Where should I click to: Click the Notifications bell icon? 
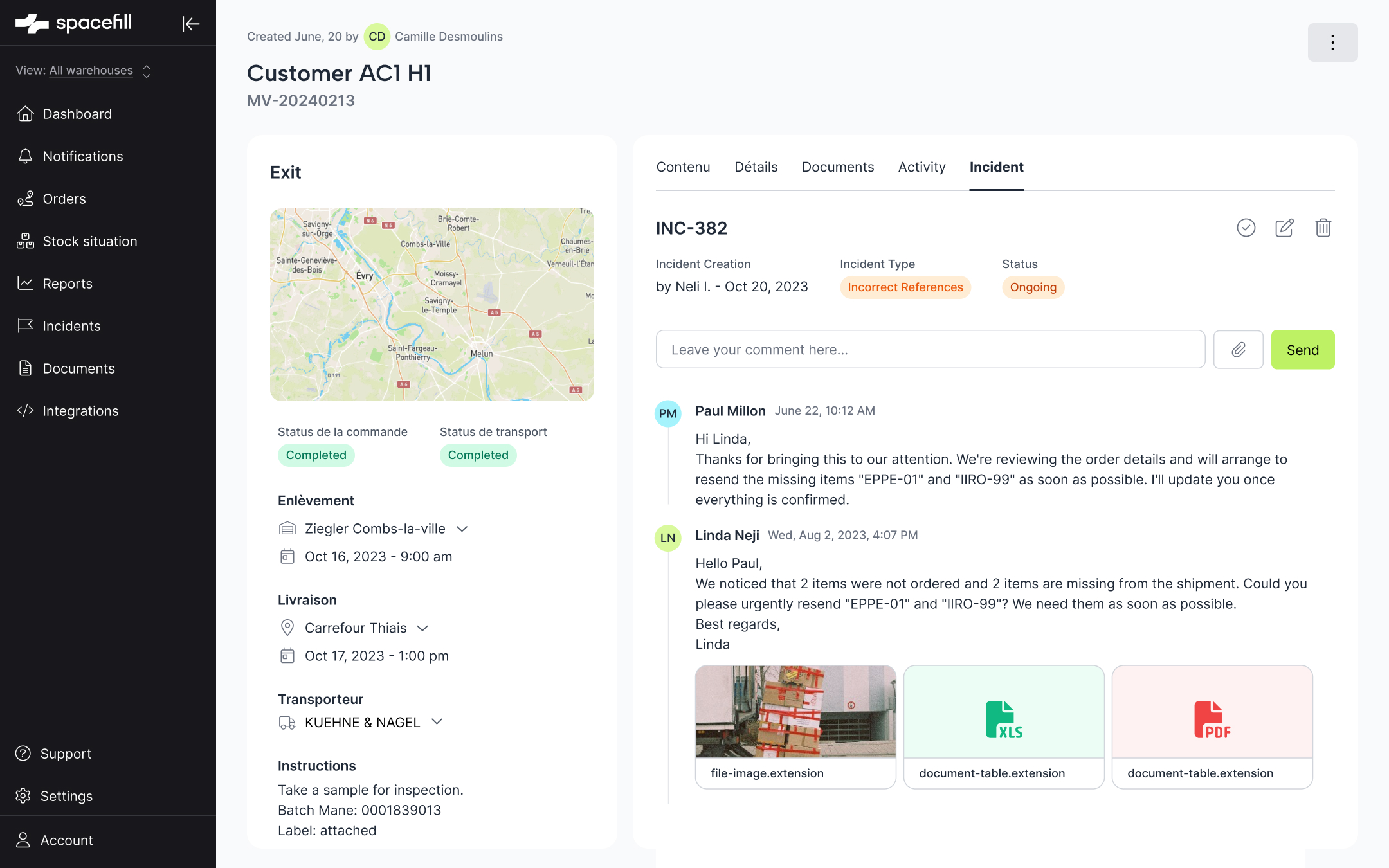tap(25, 156)
